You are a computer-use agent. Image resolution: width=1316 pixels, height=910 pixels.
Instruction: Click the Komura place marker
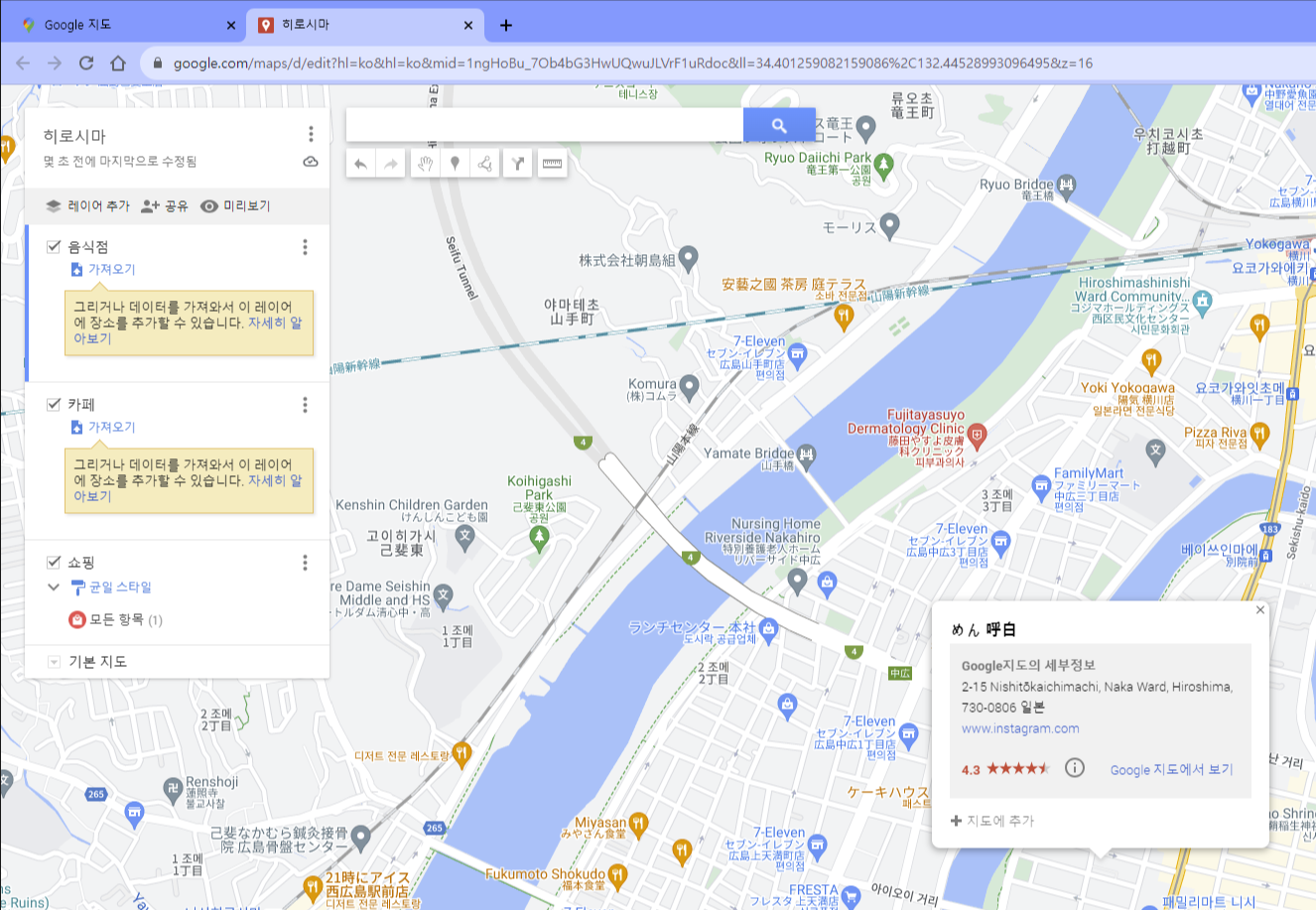[x=690, y=386]
